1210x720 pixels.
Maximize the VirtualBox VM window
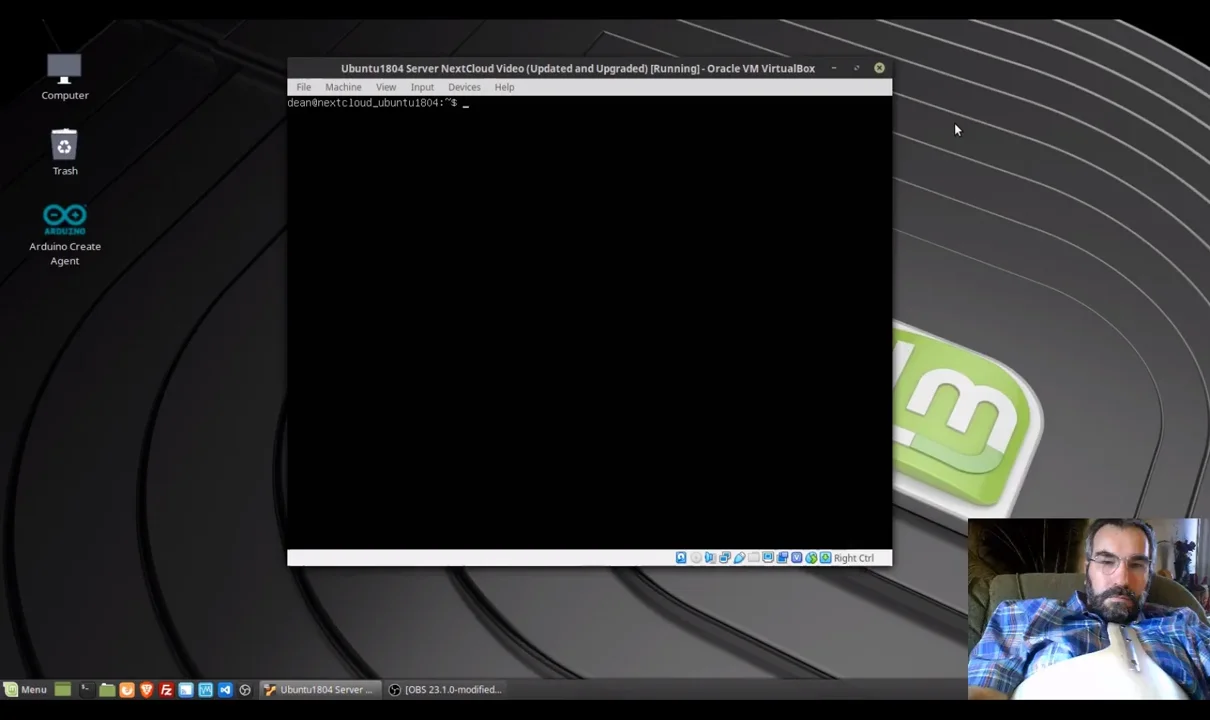(x=856, y=68)
